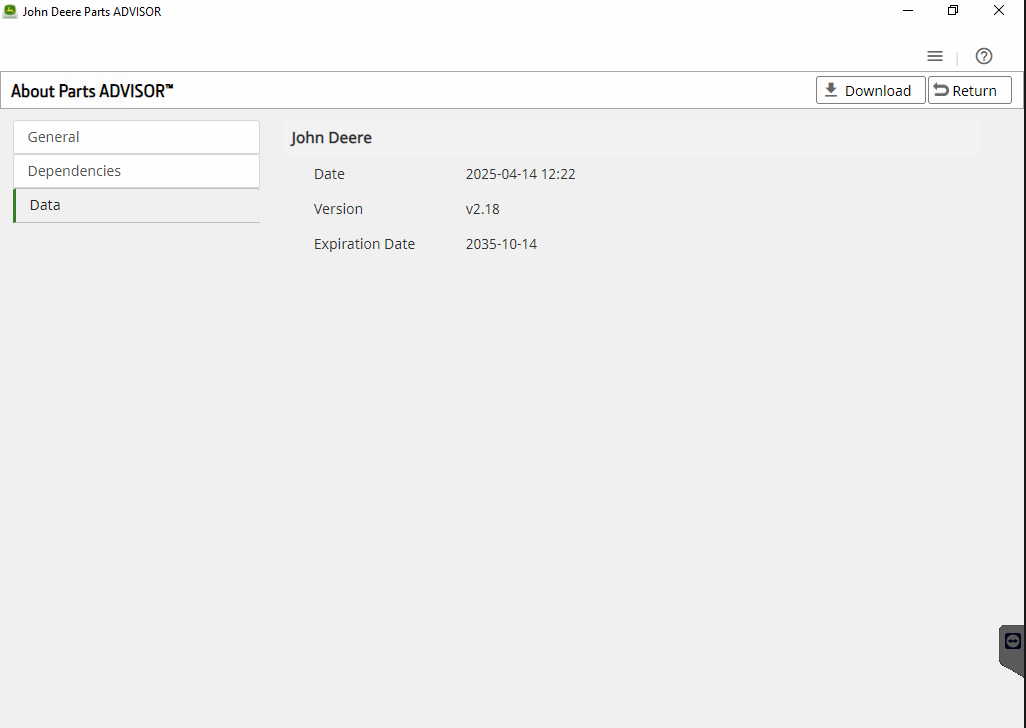Click the version value v2.18
This screenshot has width=1026, height=728.
point(482,209)
